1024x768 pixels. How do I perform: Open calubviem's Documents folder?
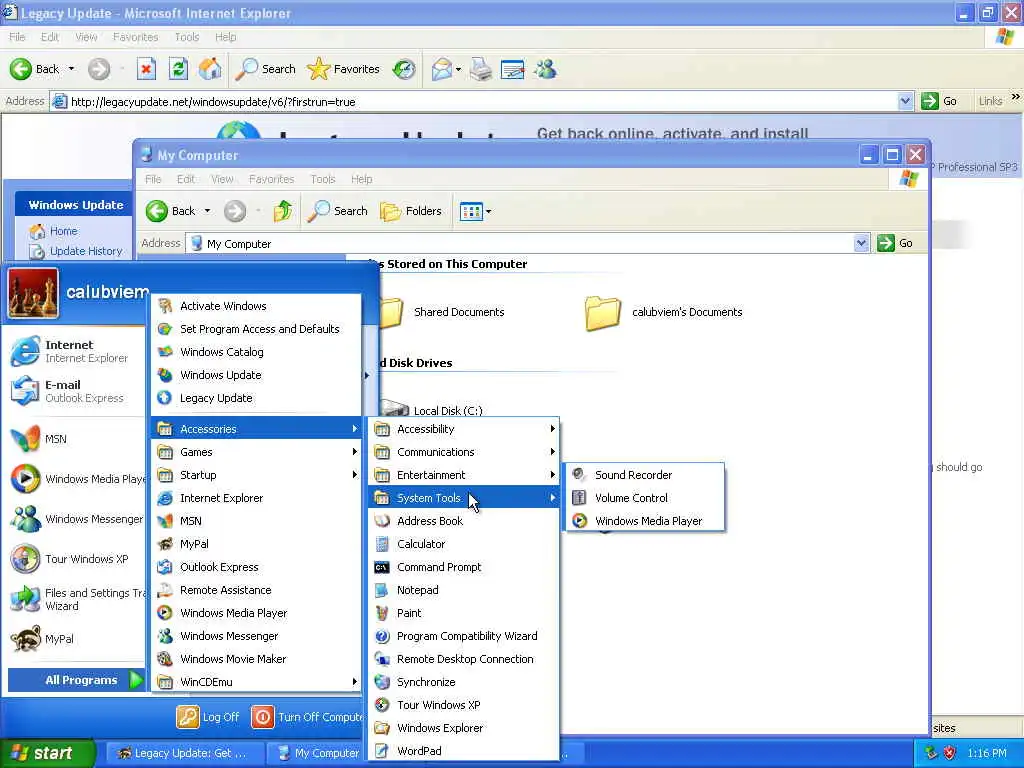pos(664,312)
